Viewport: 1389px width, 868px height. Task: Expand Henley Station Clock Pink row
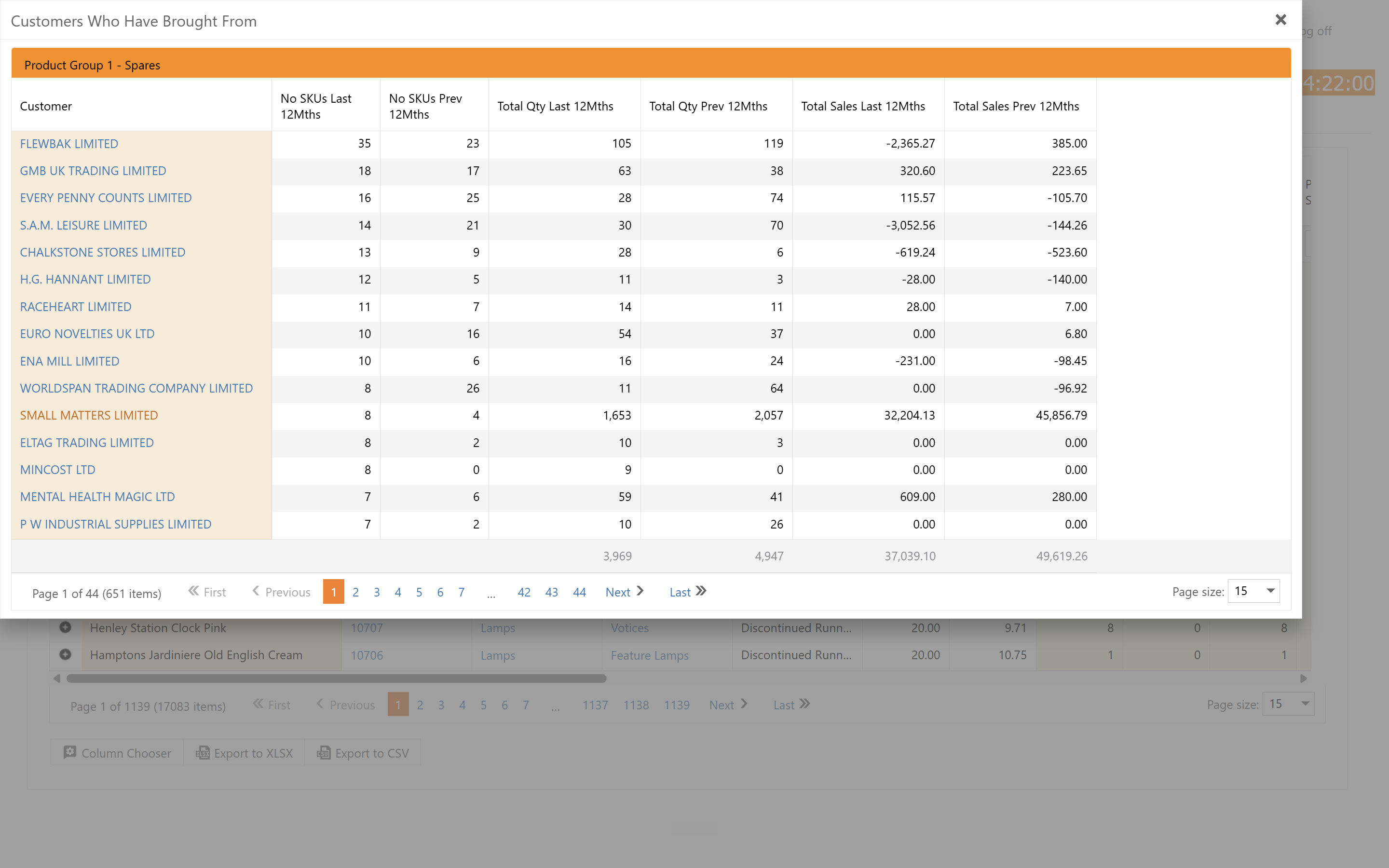click(x=66, y=627)
